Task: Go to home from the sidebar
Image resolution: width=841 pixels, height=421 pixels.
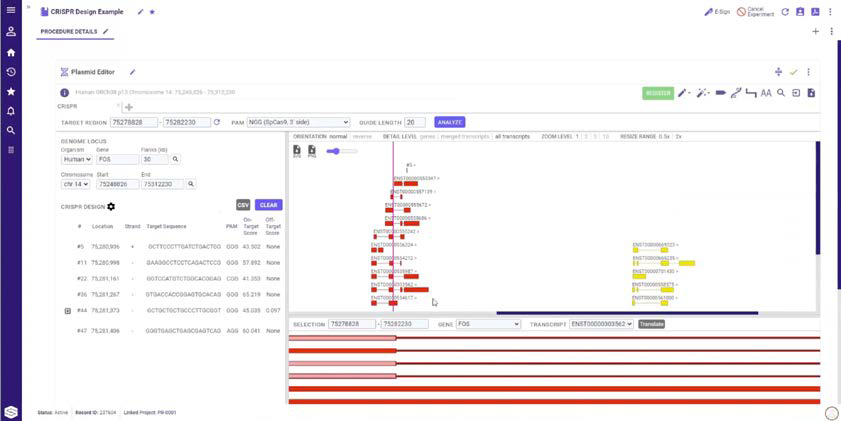Action: click(x=11, y=52)
